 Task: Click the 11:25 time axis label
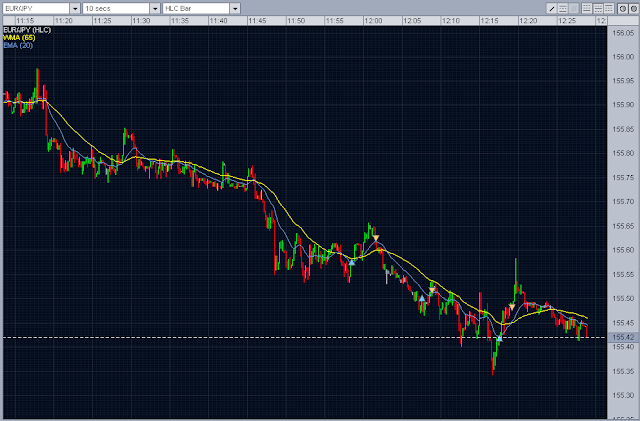[102, 21]
